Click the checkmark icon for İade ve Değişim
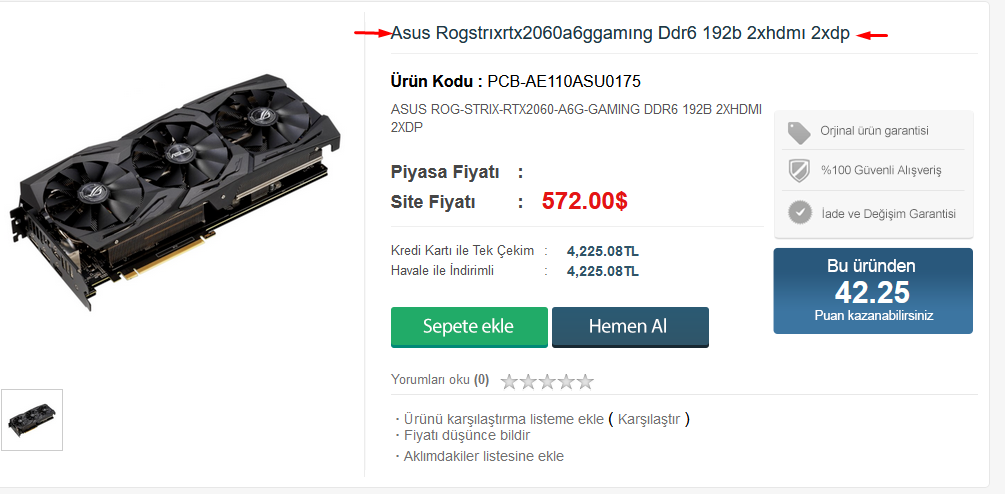Screen dimensions: 1005x494 coord(800,213)
